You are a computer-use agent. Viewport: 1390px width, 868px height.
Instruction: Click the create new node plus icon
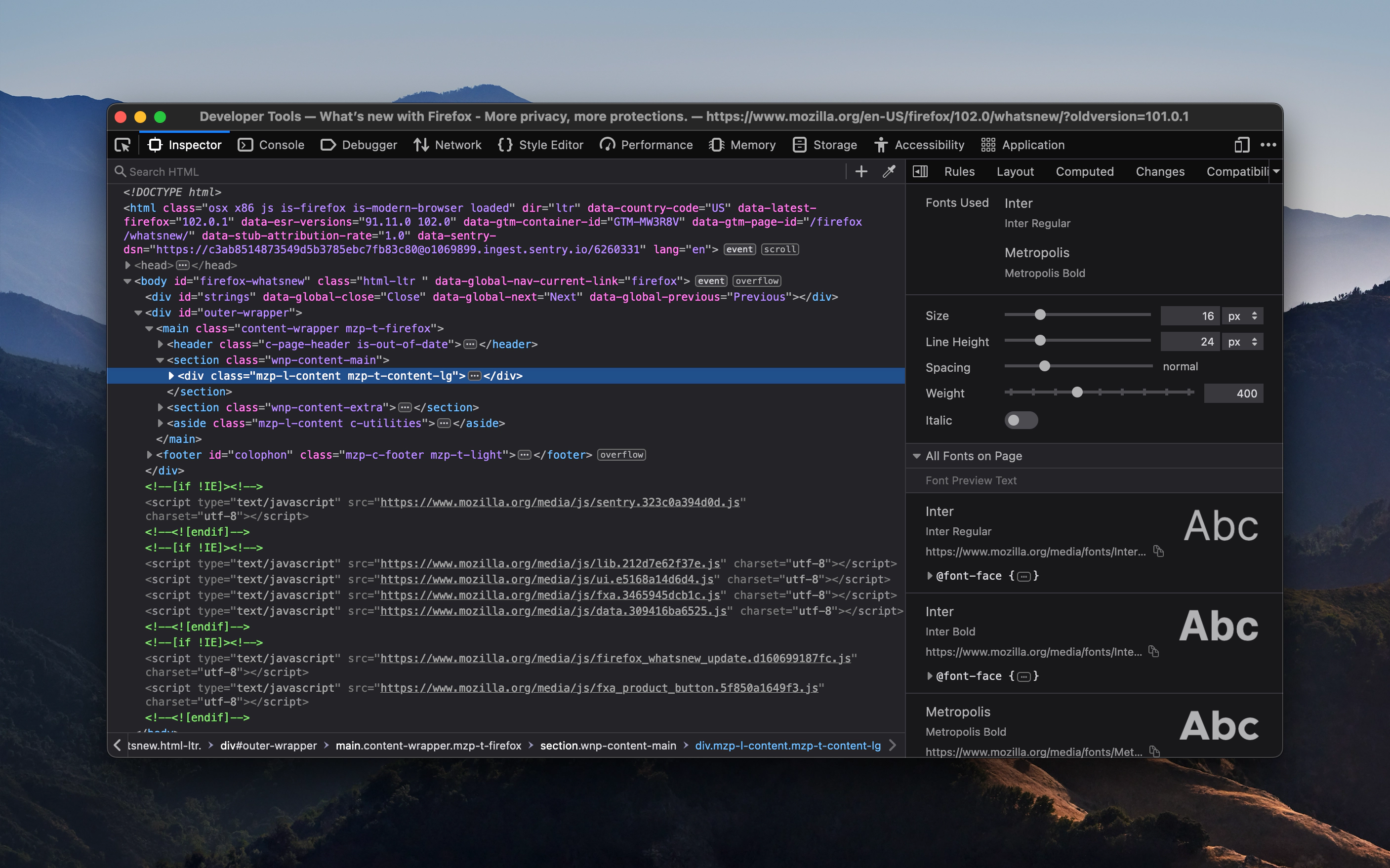coord(860,171)
